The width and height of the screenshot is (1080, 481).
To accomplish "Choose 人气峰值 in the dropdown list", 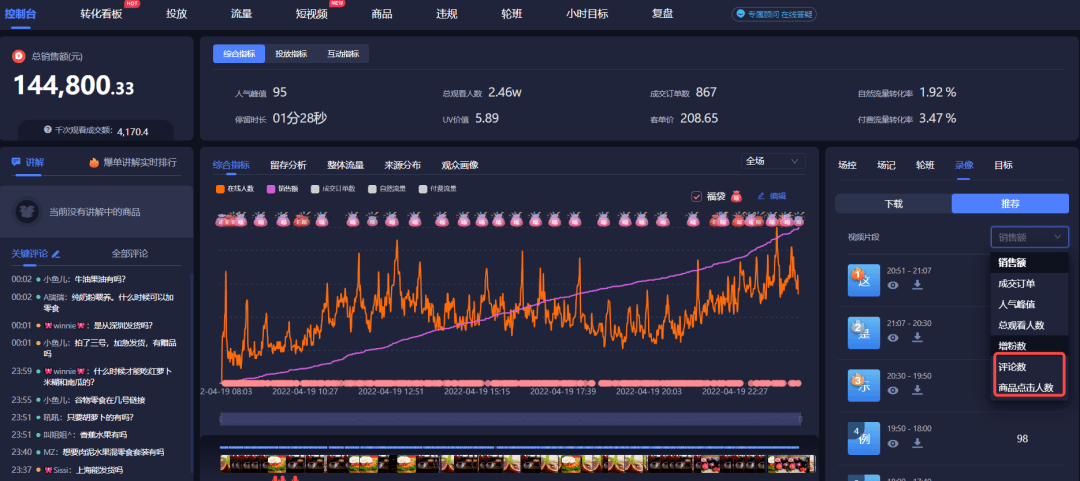I will (1030, 304).
